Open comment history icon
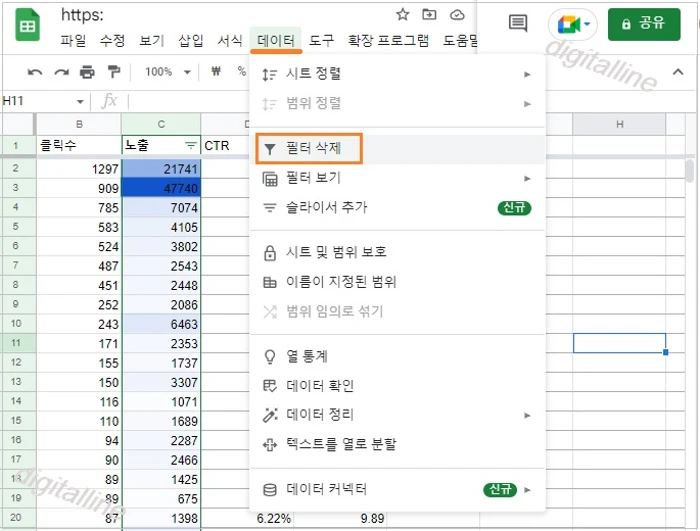700x531 pixels. pyautogui.click(x=517, y=23)
